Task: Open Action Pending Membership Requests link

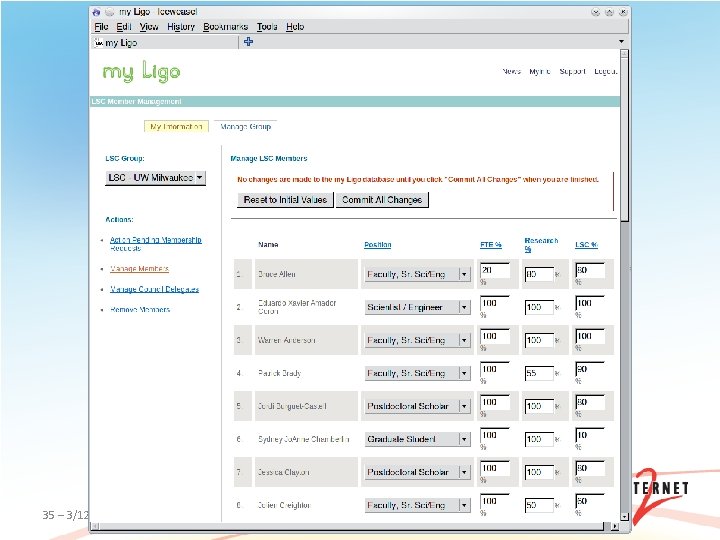Action: coord(156,244)
